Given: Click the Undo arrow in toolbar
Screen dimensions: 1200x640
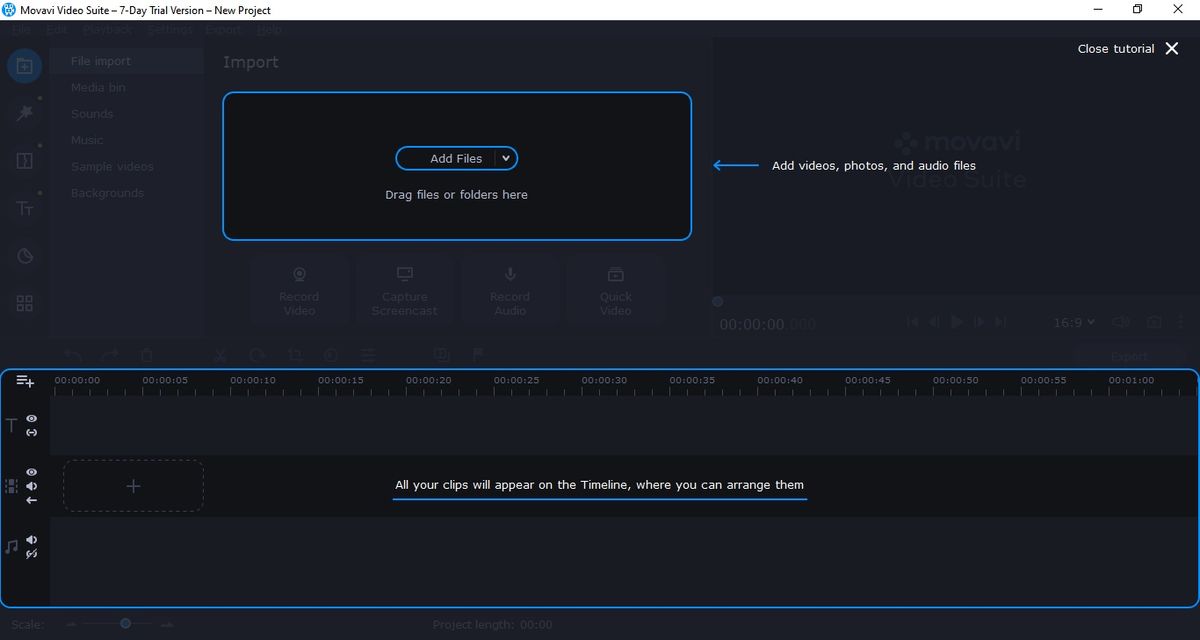Looking at the screenshot, I should (73, 355).
